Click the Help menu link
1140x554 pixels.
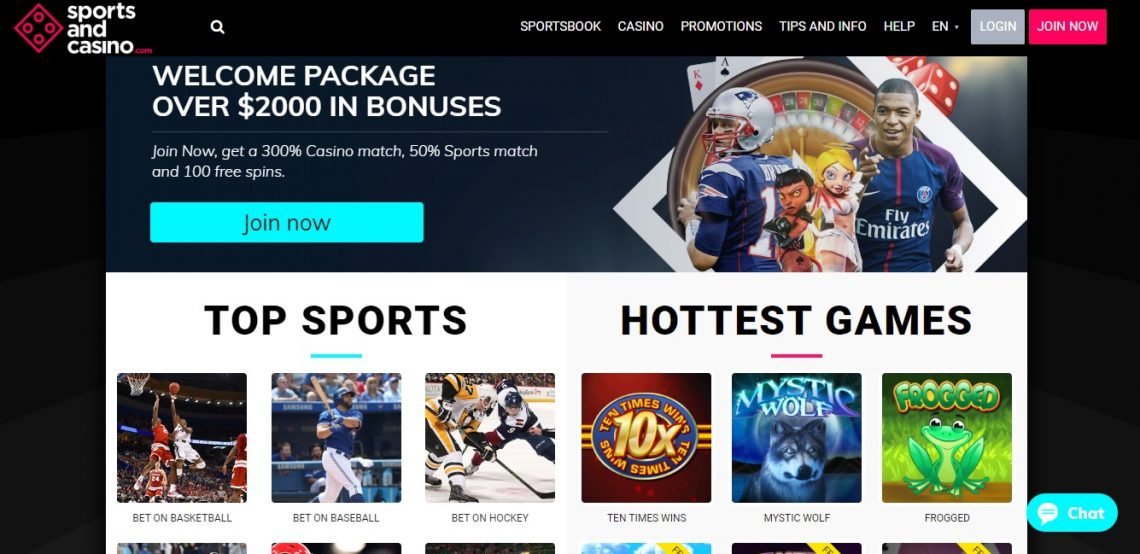tap(899, 26)
